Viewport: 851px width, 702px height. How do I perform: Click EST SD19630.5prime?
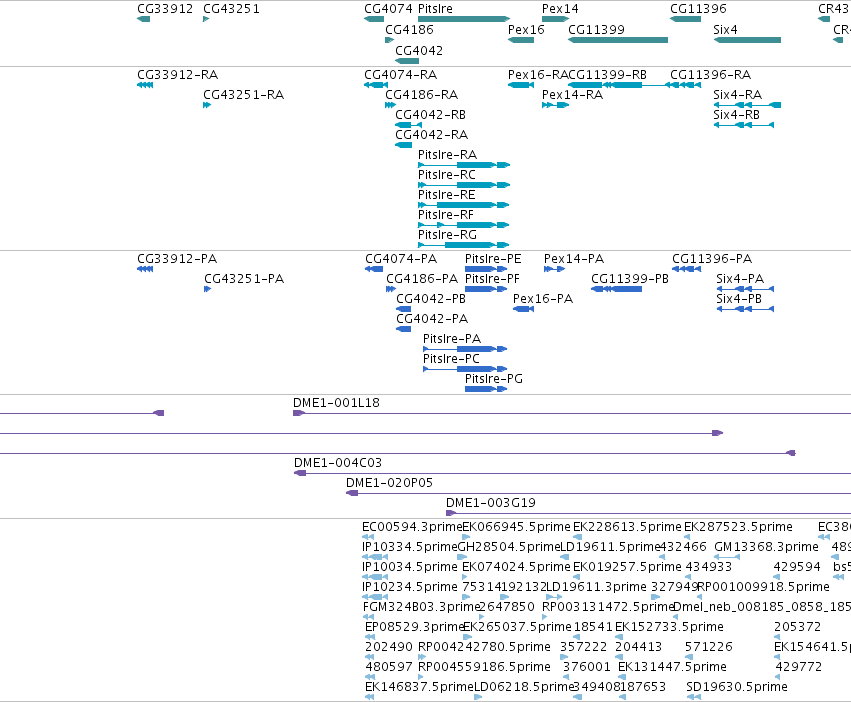(x=737, y=687)
